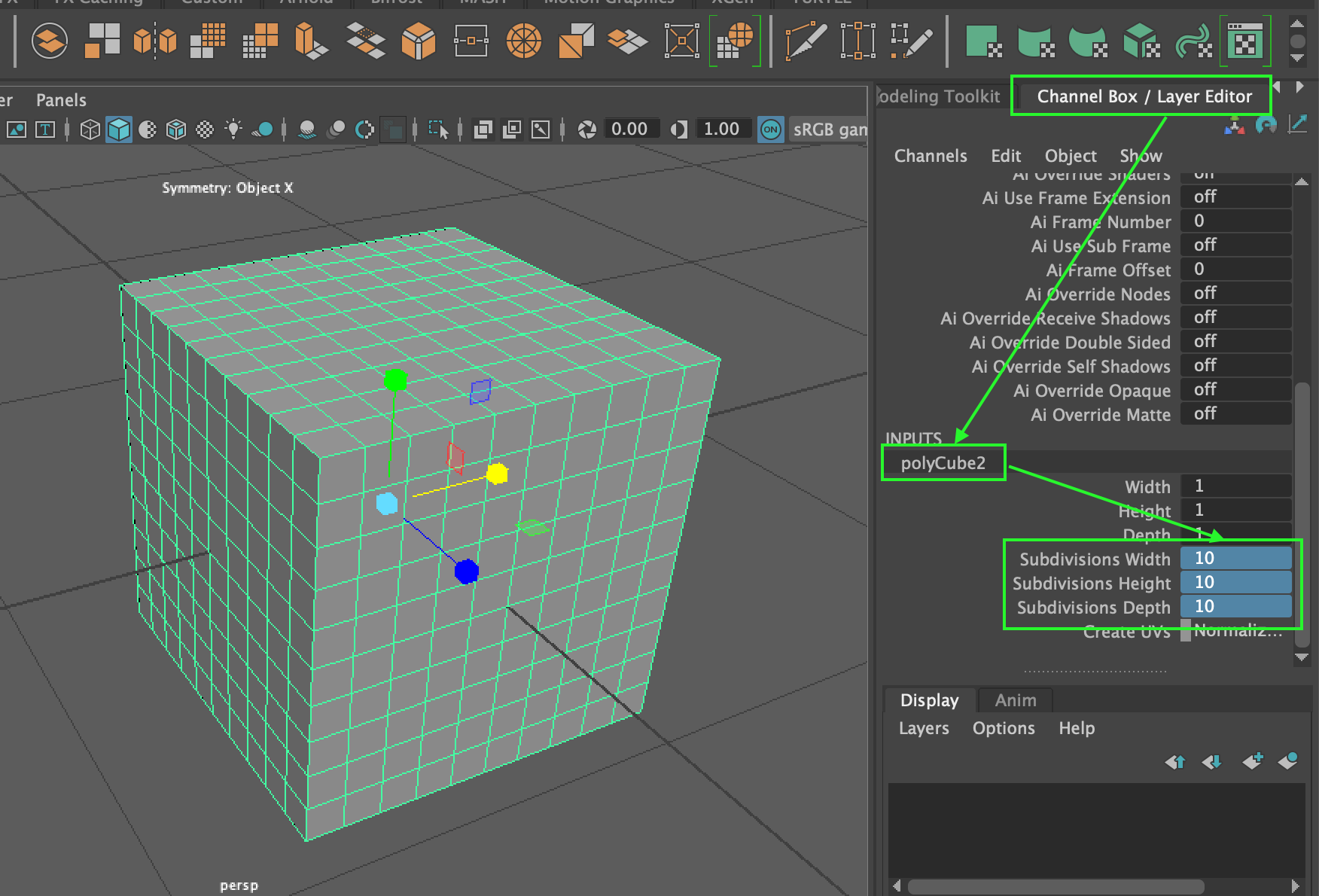Create a new empty display layer

1254,762
